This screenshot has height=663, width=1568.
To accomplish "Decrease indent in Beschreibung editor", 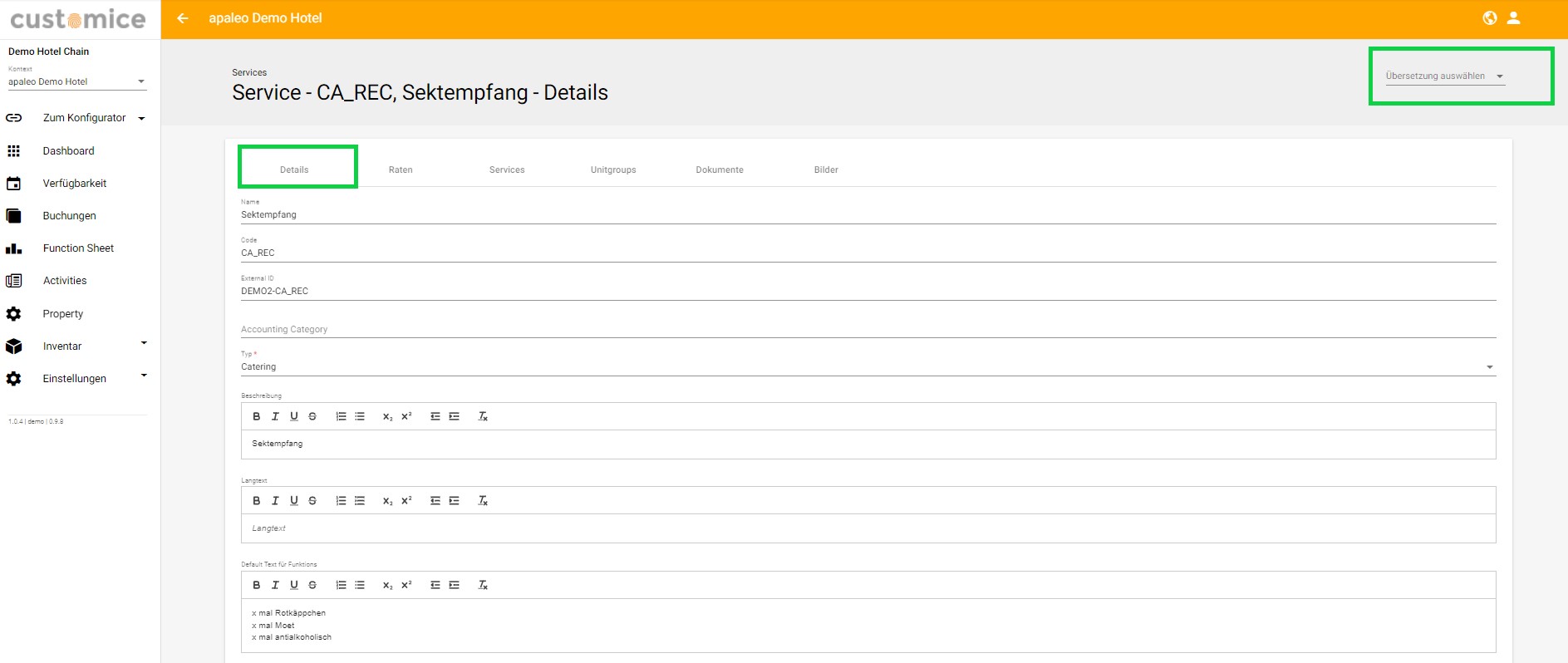I will (435, 416).
